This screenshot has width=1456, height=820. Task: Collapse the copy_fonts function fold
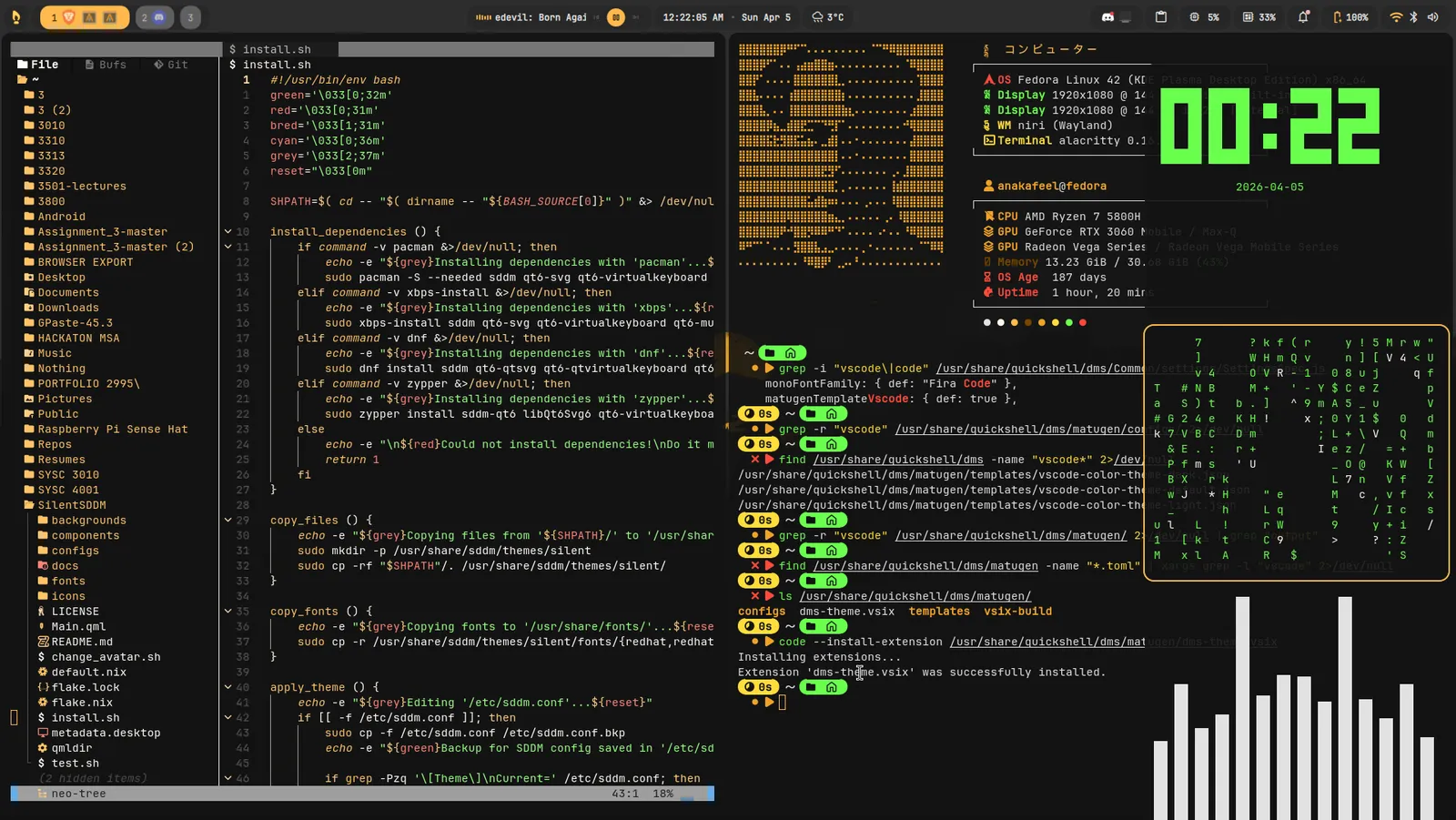coord(227,612)
